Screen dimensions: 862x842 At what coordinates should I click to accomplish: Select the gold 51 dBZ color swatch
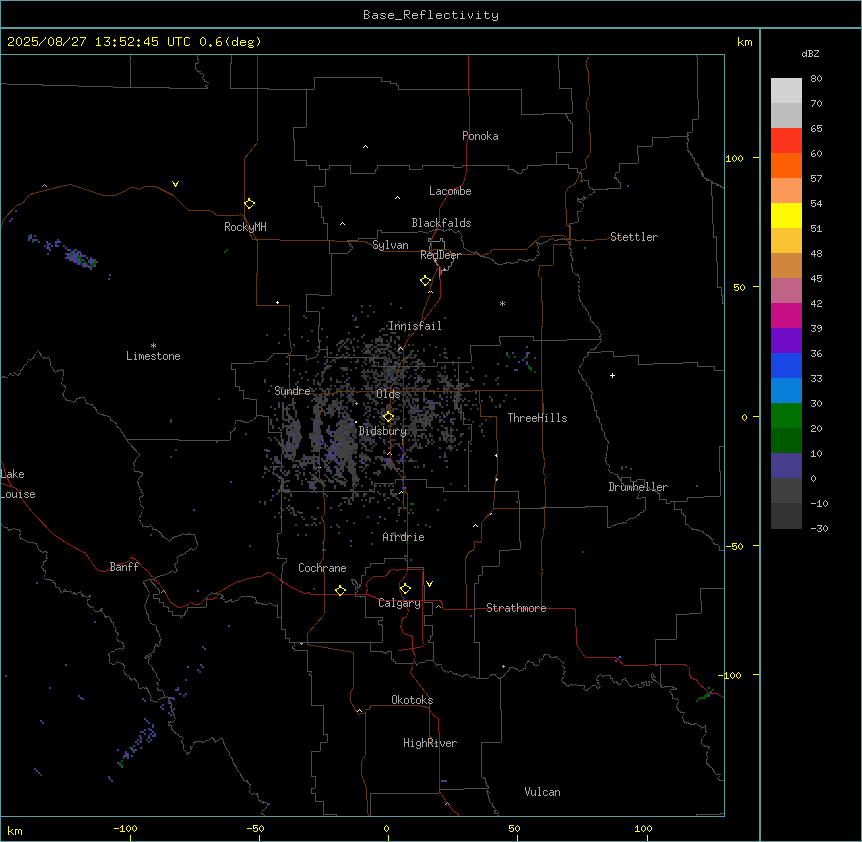click(786, 241)
